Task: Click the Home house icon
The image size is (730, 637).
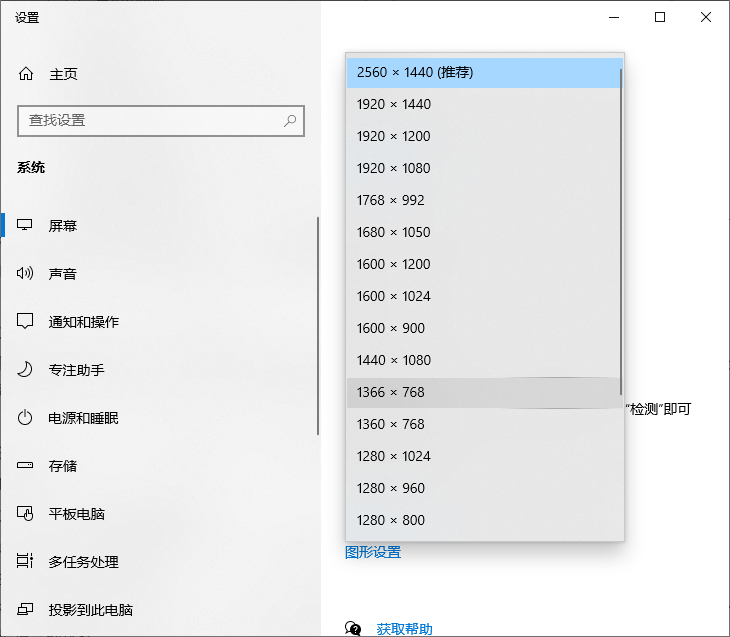Action: click(x=26, y=74)
